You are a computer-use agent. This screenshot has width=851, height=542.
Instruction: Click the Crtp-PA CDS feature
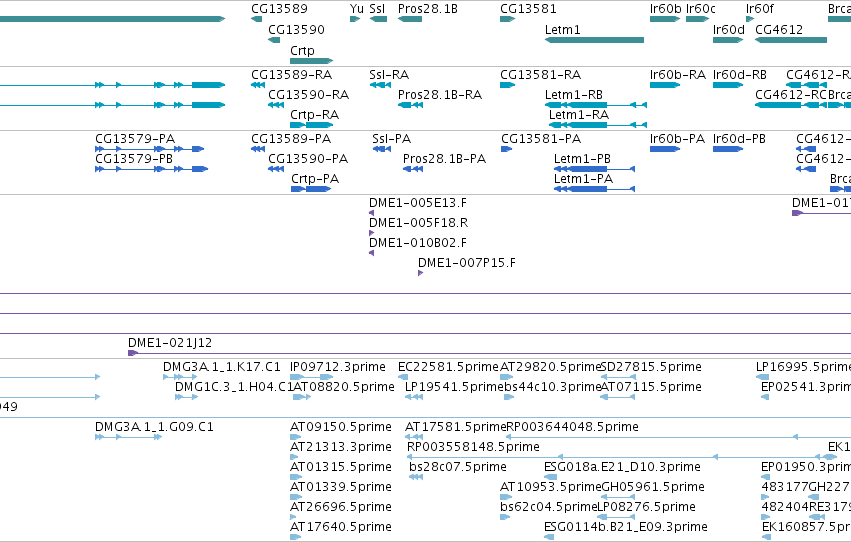(x=311, y=189)
